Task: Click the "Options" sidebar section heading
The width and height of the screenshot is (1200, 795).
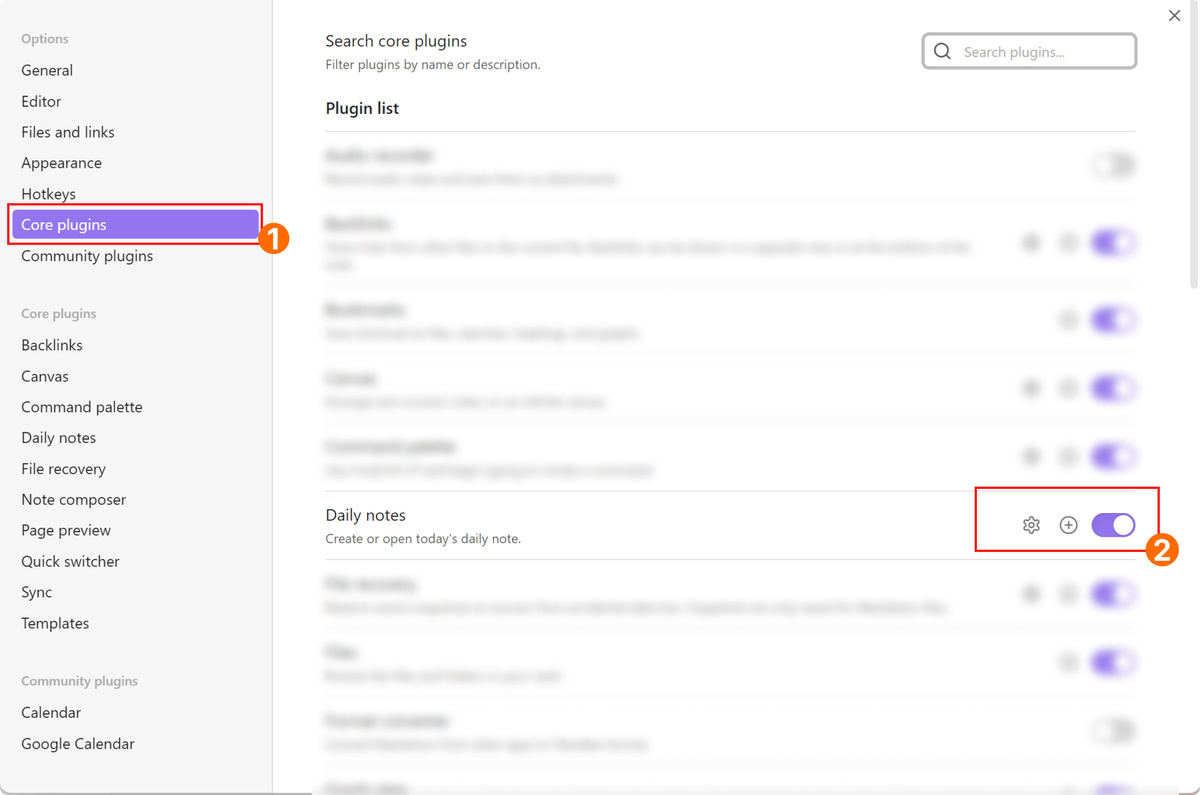Action: click(45, 39)
